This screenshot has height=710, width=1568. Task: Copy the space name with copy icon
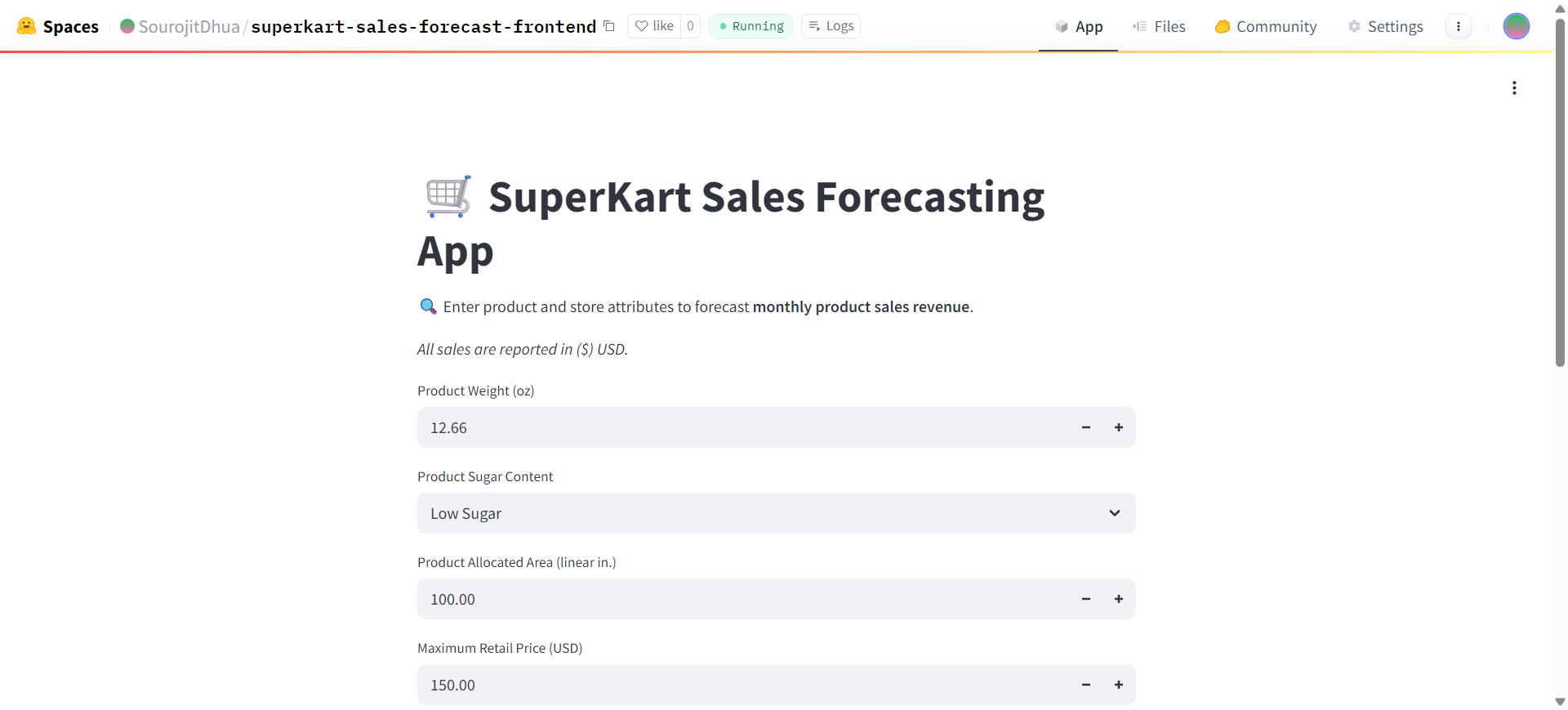(x=609, y=26)
